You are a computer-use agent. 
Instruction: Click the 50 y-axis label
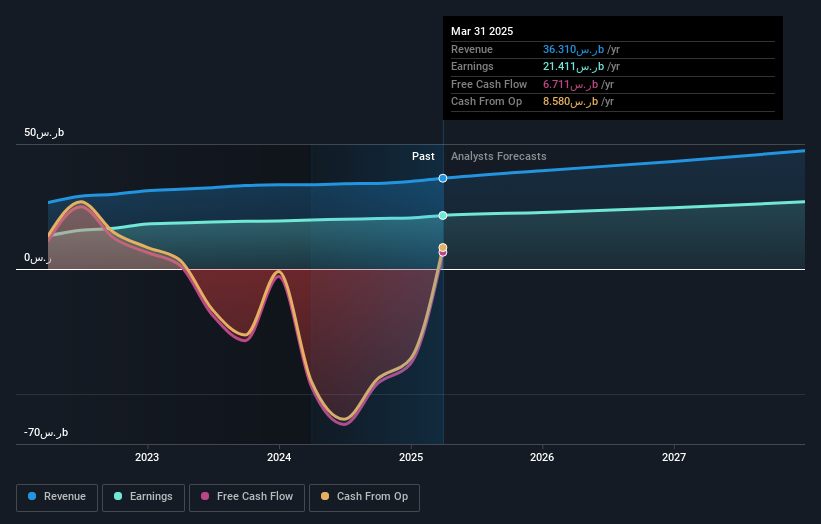[44, 132]
